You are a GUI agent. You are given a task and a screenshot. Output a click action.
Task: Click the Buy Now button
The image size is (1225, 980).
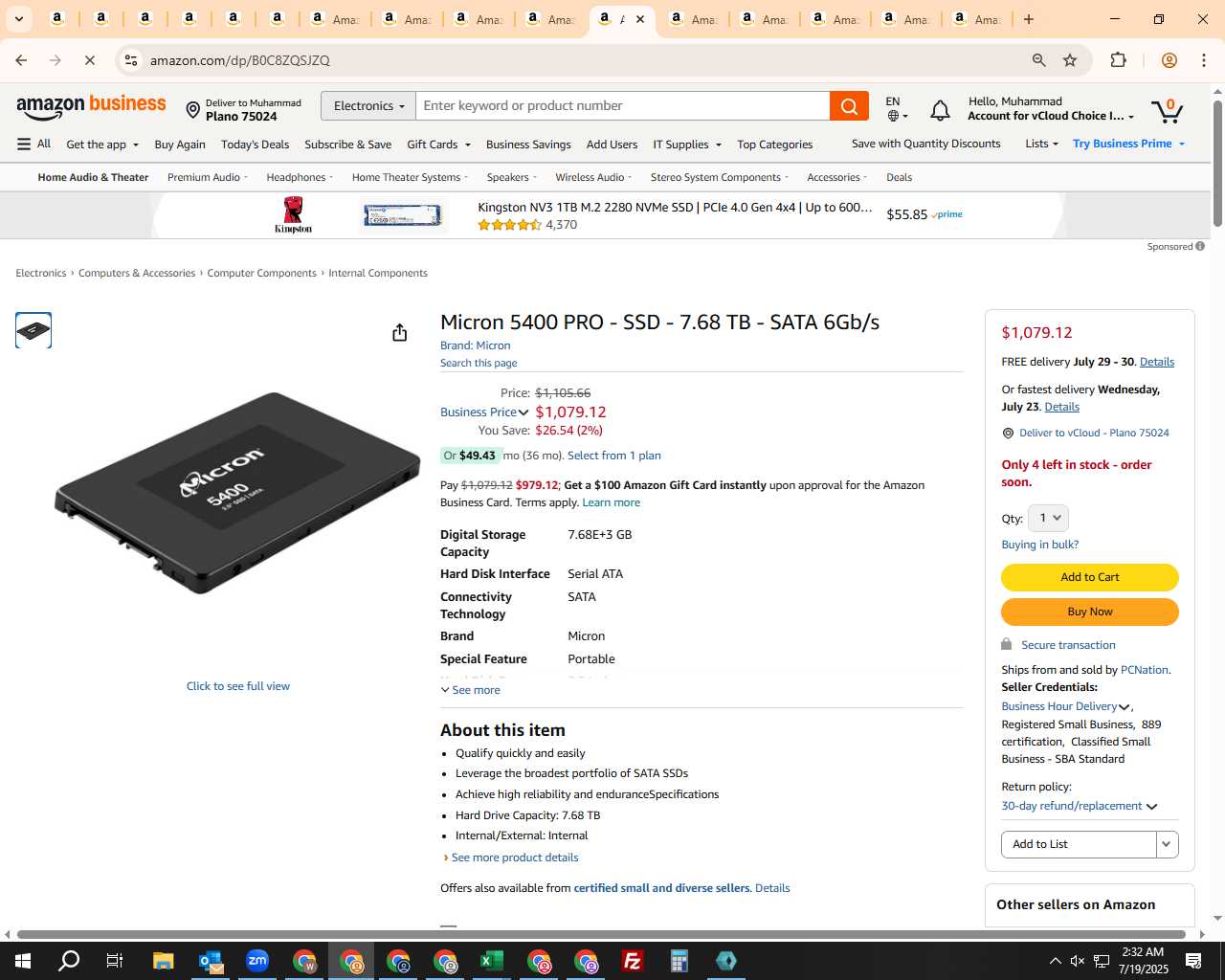[1090, 612]
